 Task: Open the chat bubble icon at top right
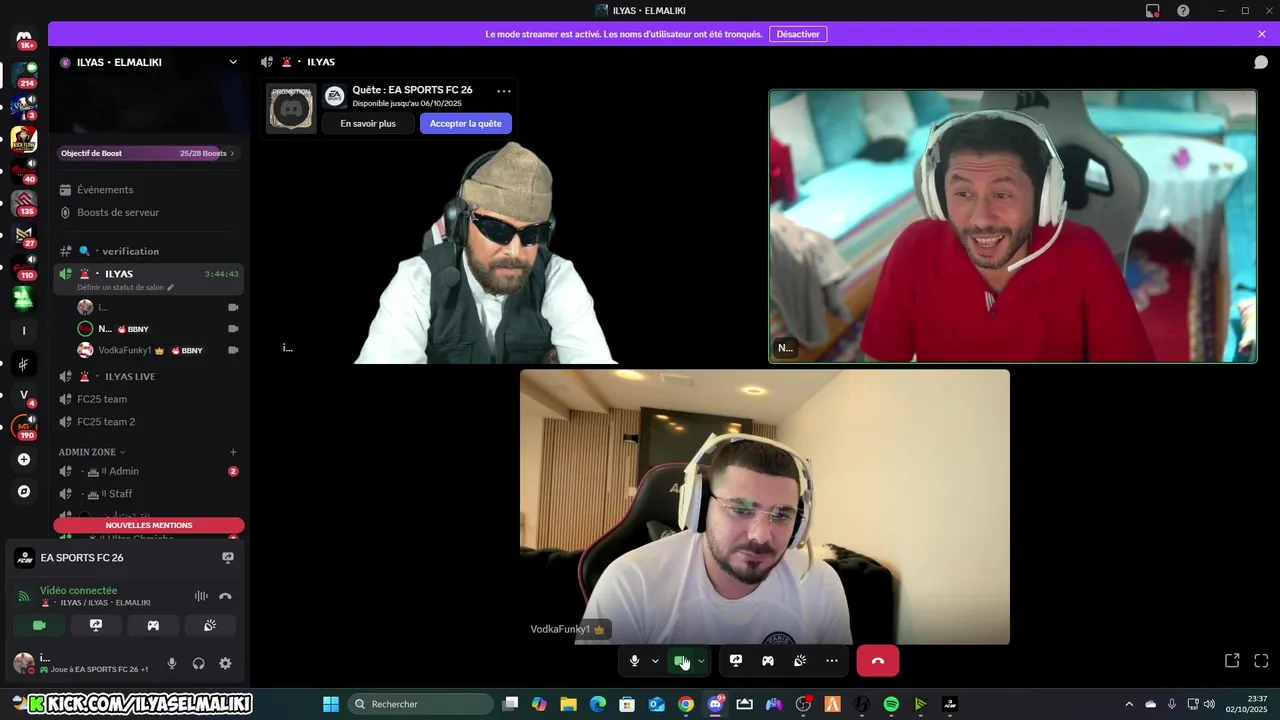(1261, 62)
